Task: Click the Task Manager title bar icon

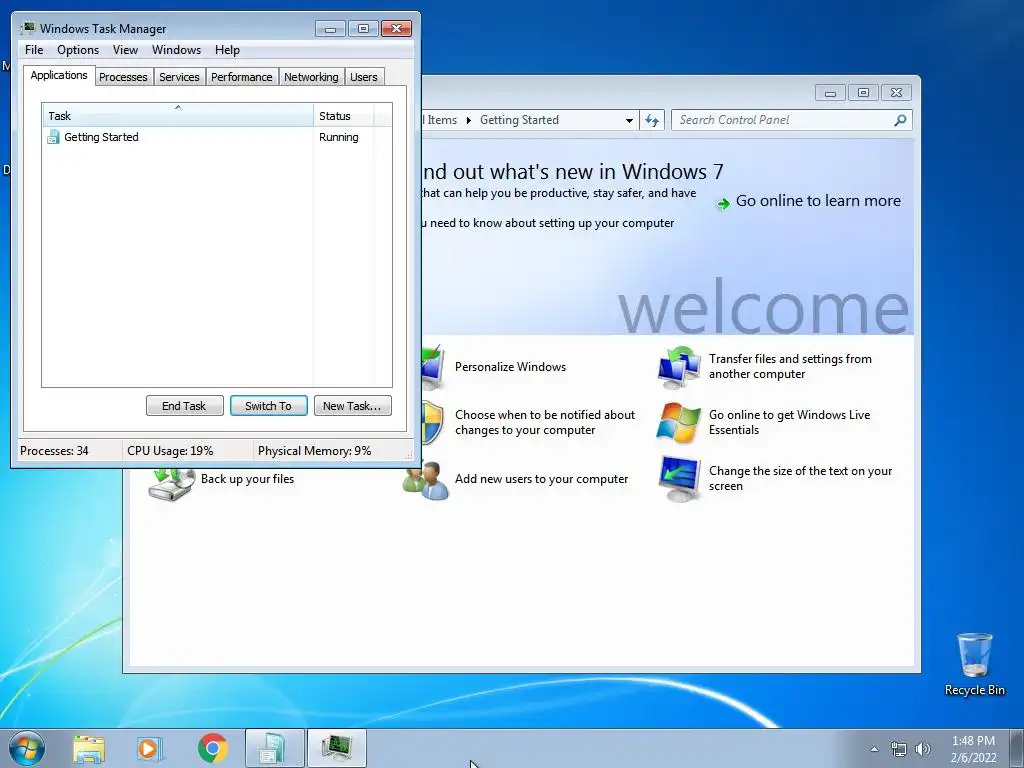Action: pos(27,28)
